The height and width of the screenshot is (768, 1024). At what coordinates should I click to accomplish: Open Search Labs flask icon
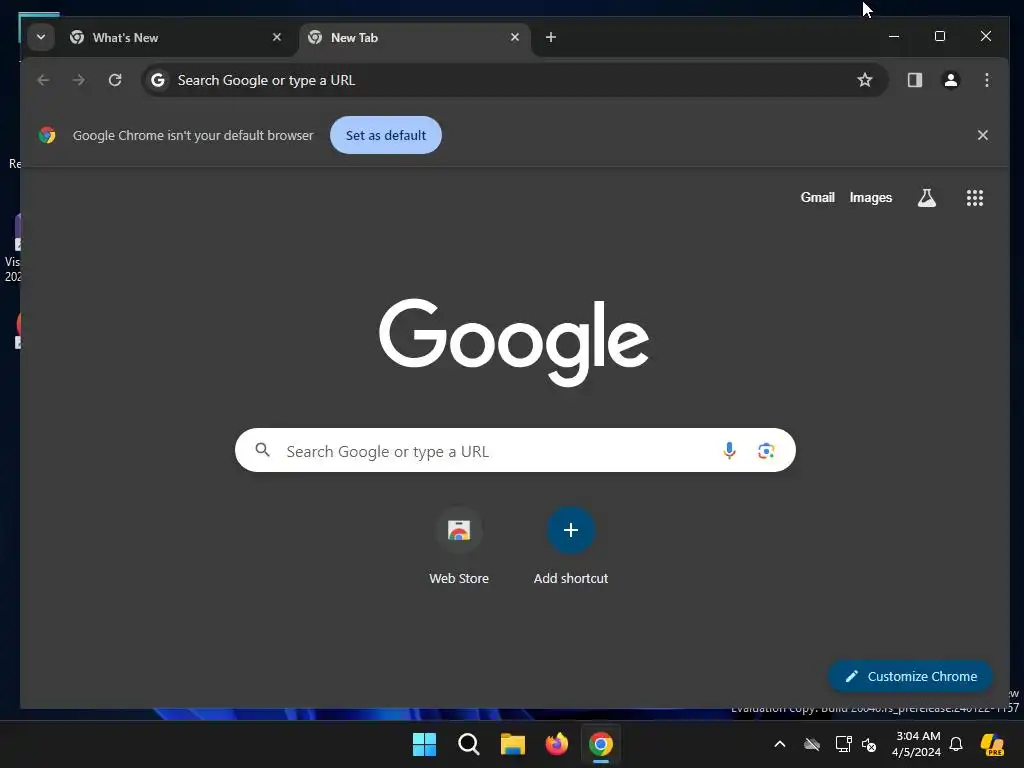point(927,198)
